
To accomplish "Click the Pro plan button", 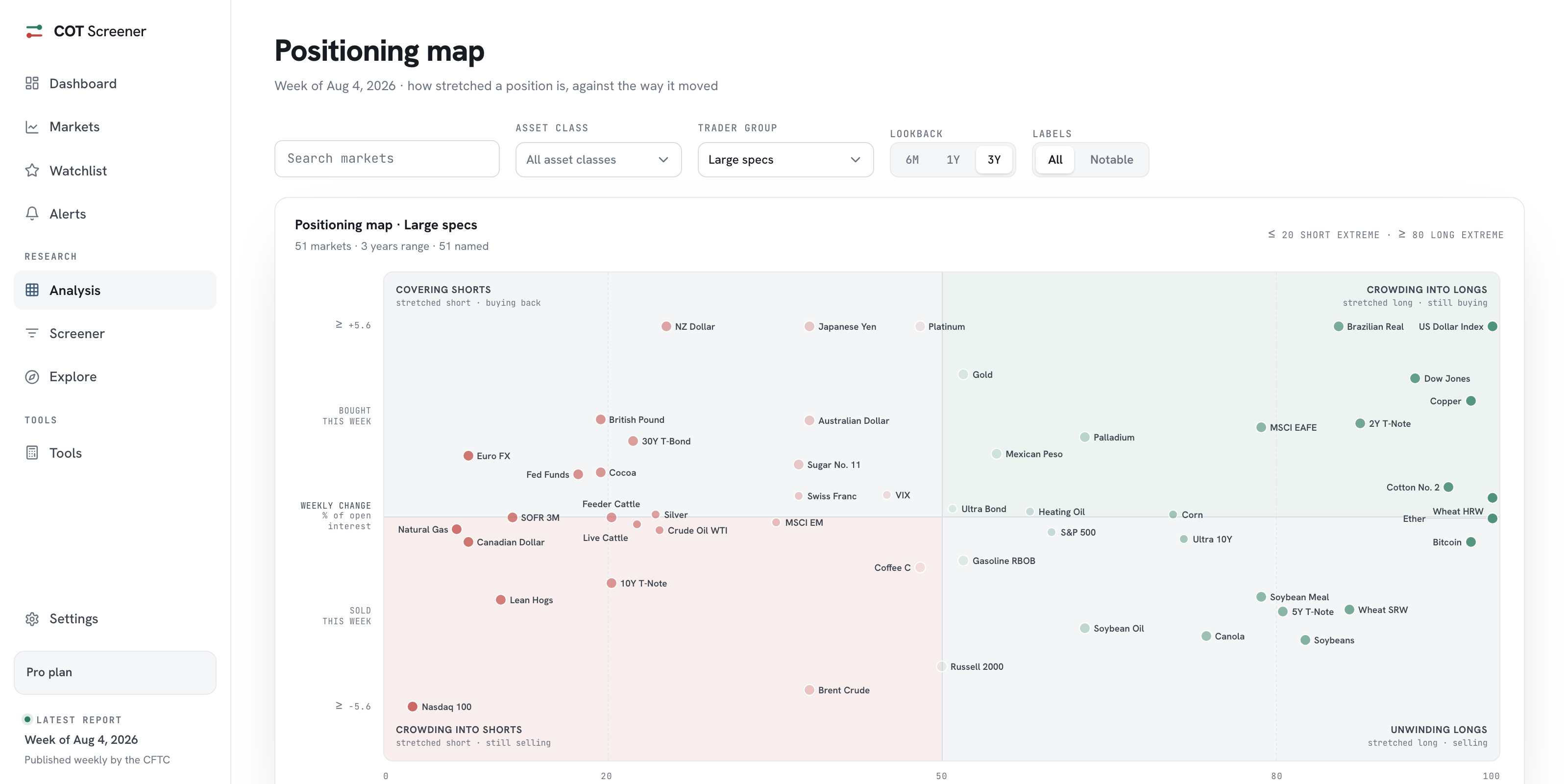I will click(115, 673).
